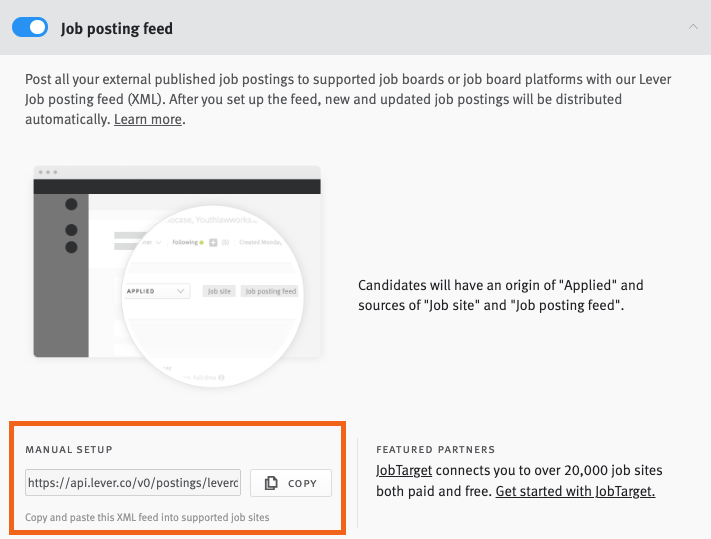Image resolution: width=711 pixels, height=539 pixels.
Task: Collapse the Job posting feed section chevron
Action: (x=693, y=27)
